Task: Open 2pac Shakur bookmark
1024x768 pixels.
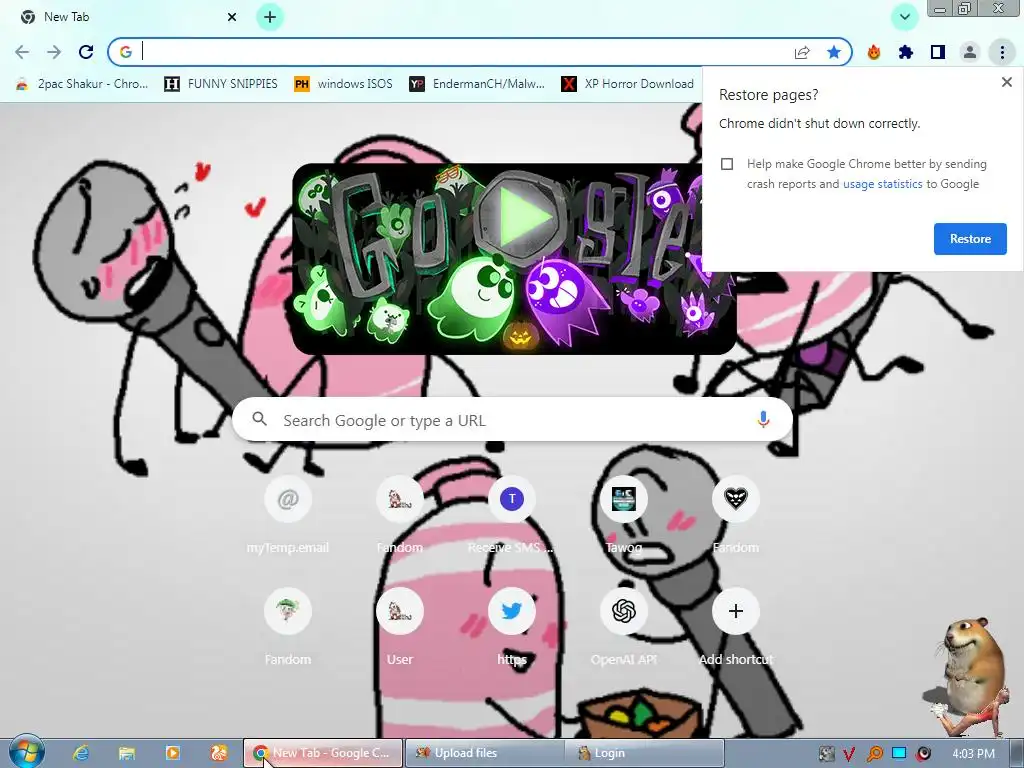Action: pyautogui.click(x=82, y=84)
